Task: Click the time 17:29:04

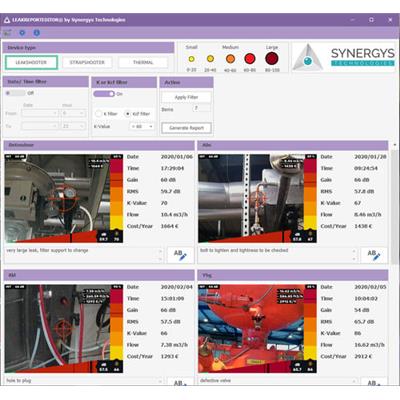Action: point(172,168)
